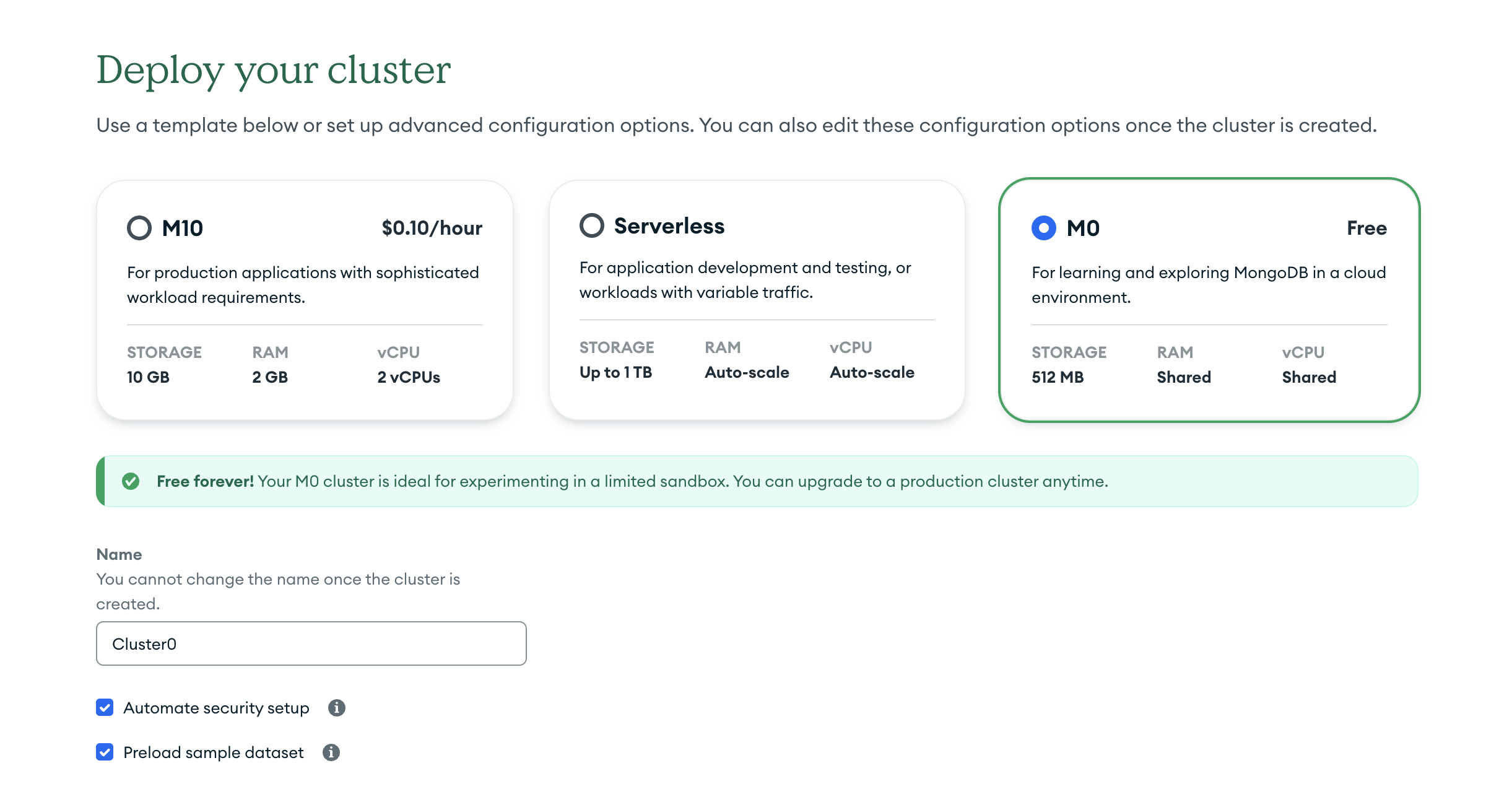Click Serverless Up to 1 TB storage value
Screen dimensions: 1512x789
[615, 372]
